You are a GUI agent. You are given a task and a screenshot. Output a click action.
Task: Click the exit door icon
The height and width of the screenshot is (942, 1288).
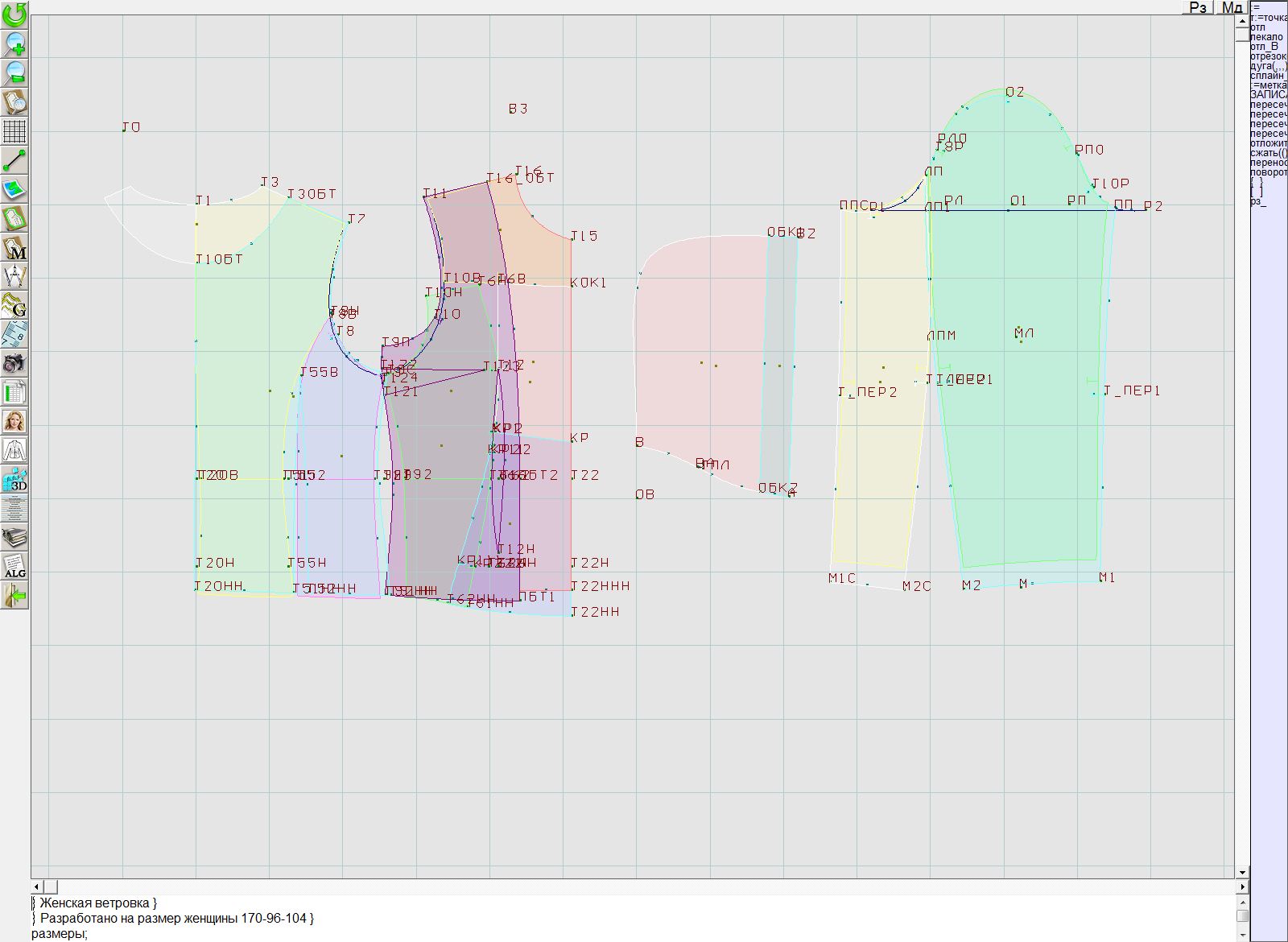click(14, 596)
